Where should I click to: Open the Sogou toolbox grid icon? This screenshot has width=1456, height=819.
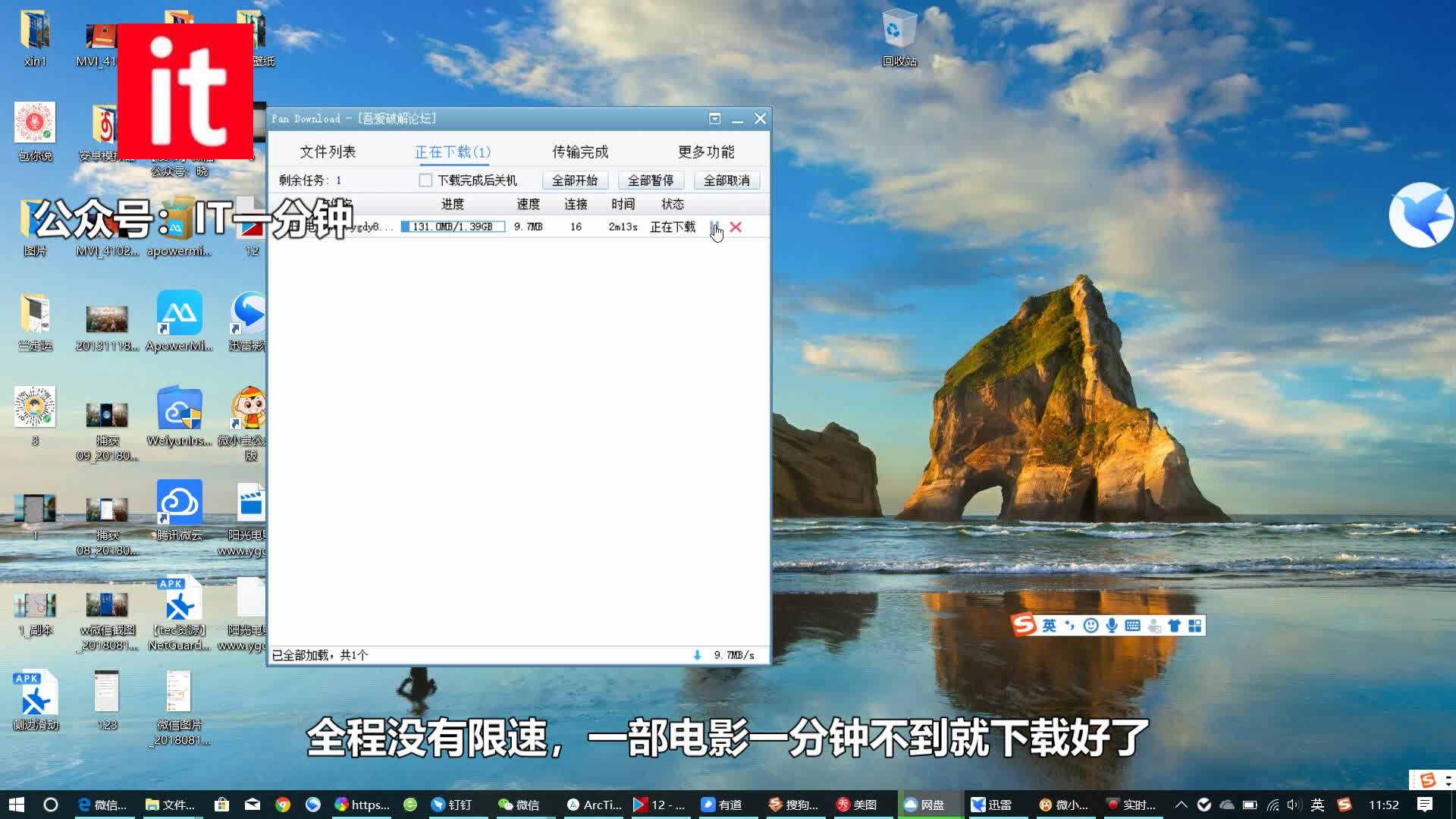[x=1195, y=626]
